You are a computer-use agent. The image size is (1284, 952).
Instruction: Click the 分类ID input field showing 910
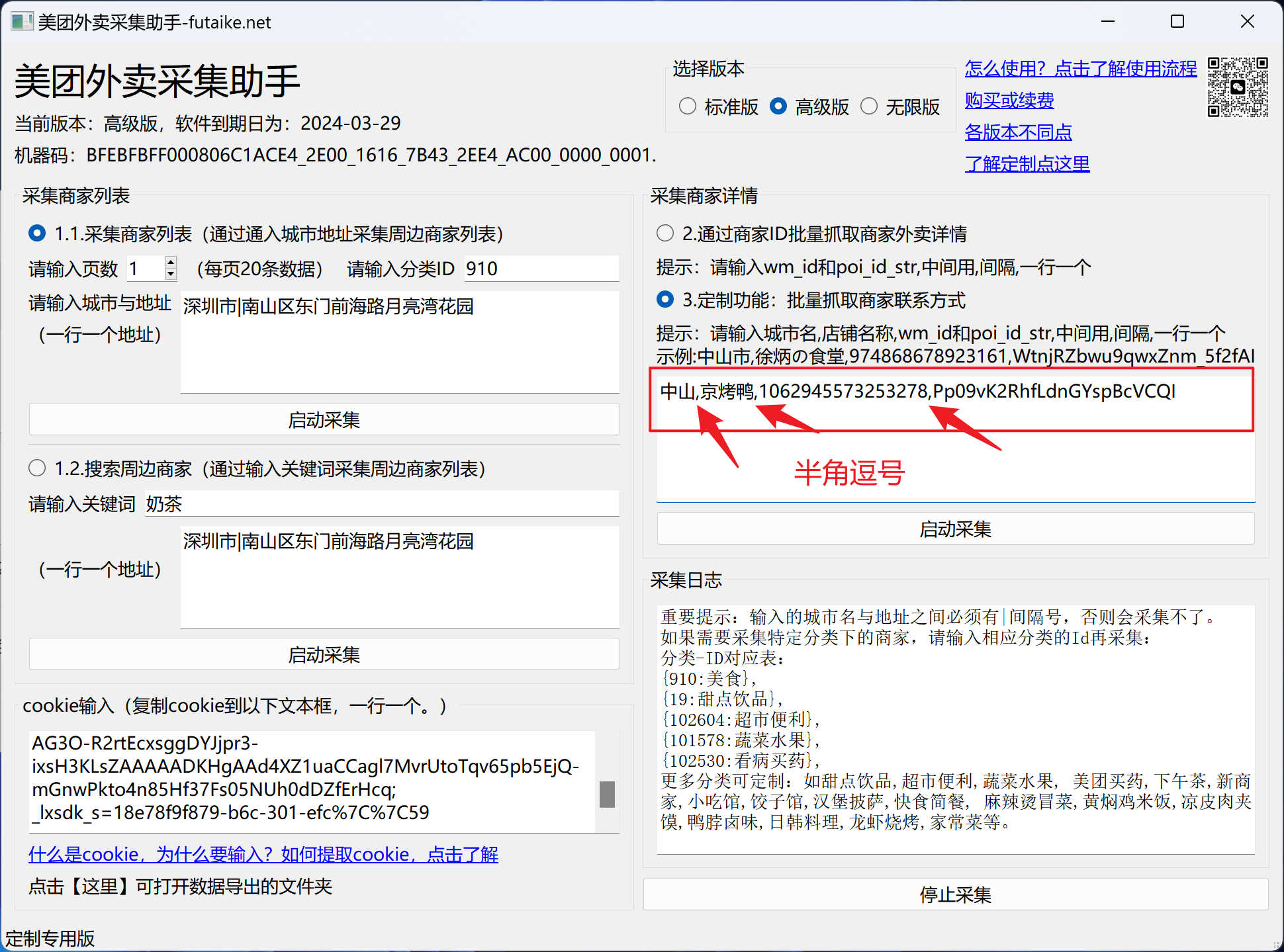click(x=541, y=268)
